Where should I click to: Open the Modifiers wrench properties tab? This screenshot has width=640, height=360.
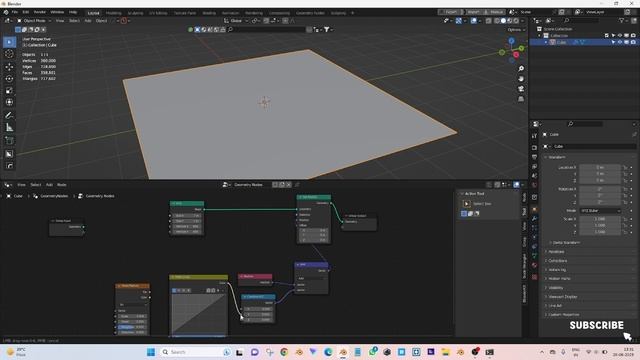point(534,219)
